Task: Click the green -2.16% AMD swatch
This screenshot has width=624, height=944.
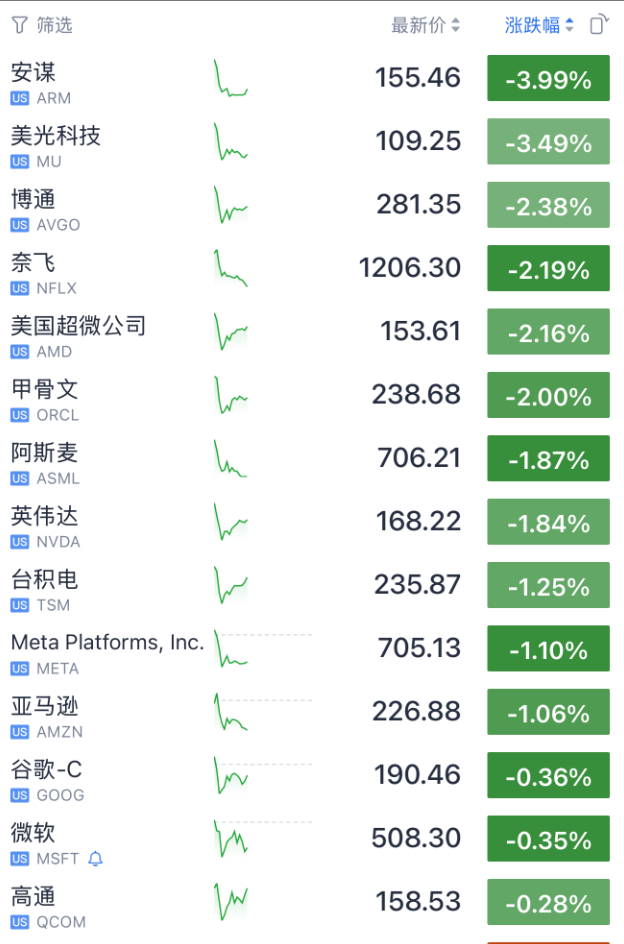Action: (x=548, y=334)
